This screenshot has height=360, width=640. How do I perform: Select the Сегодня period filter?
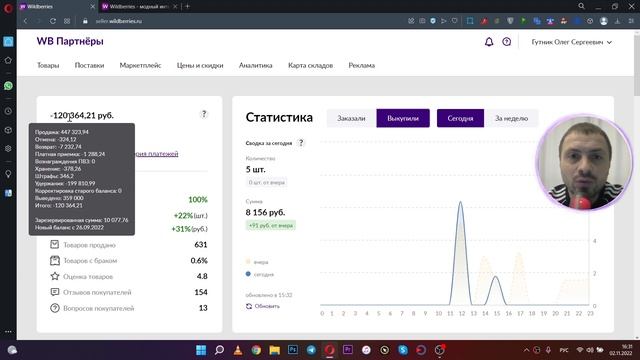[460, 118]
